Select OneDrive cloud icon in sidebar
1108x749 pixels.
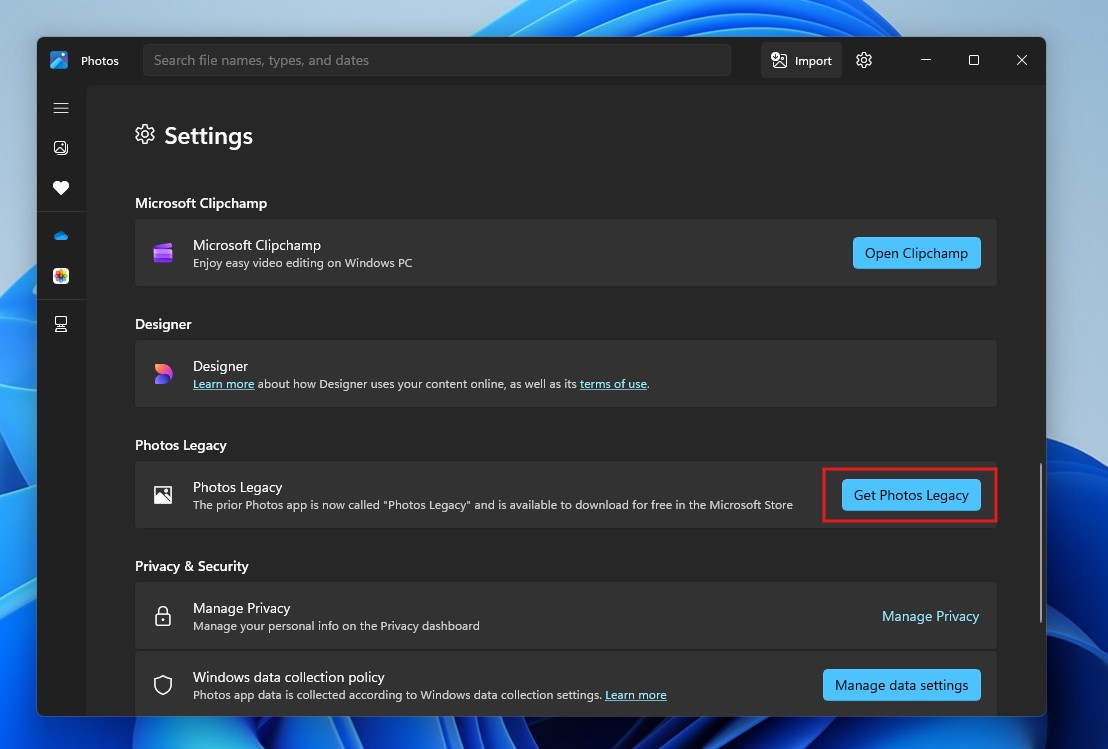coord(61,236)
